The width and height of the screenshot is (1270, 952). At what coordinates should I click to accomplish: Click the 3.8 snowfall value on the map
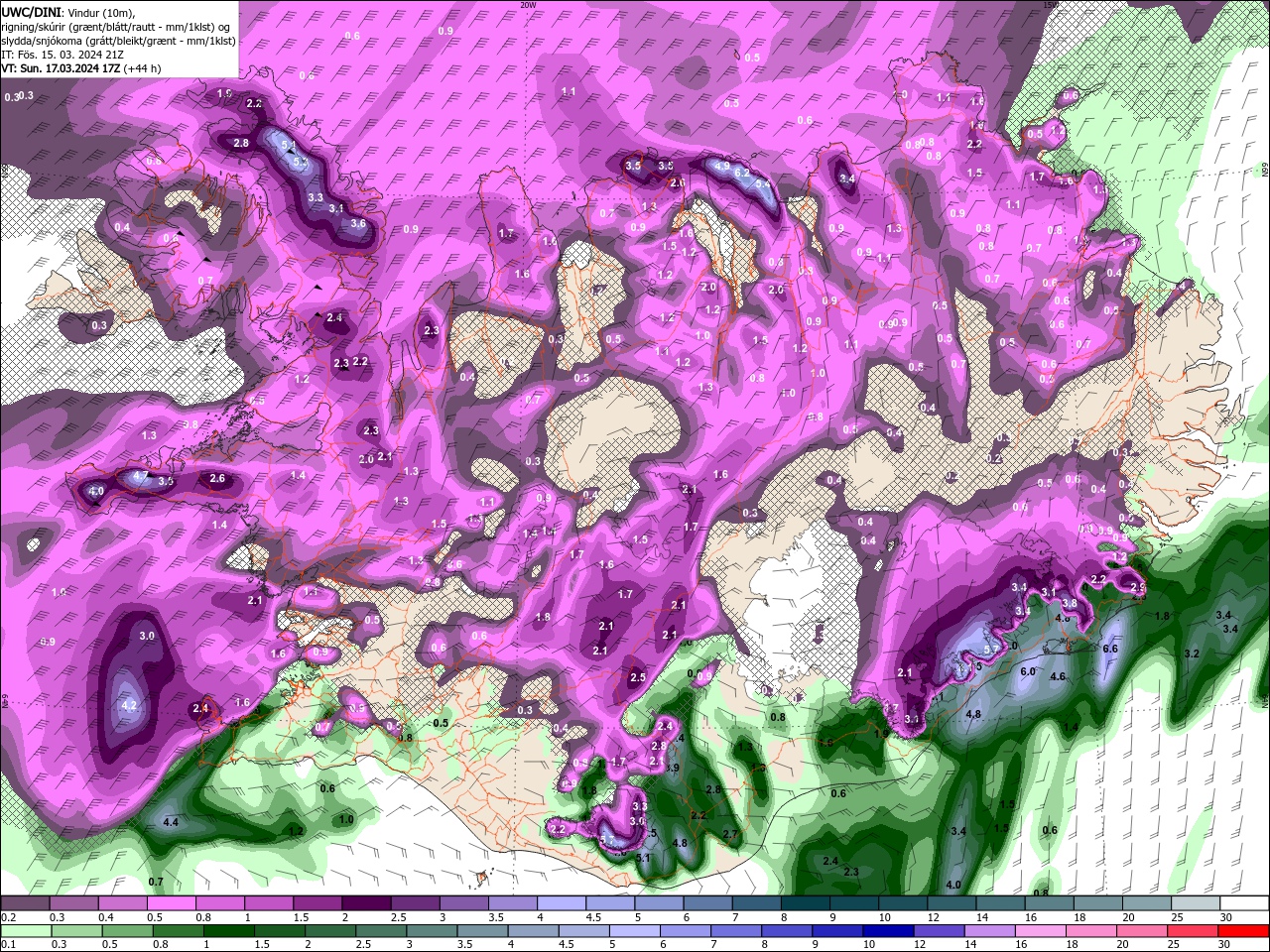point(1070,603)
